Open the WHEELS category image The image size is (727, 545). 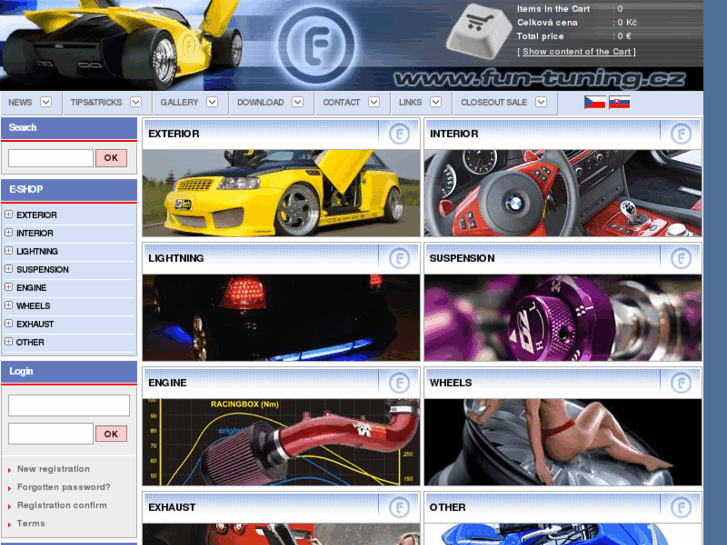coord(562,442)
